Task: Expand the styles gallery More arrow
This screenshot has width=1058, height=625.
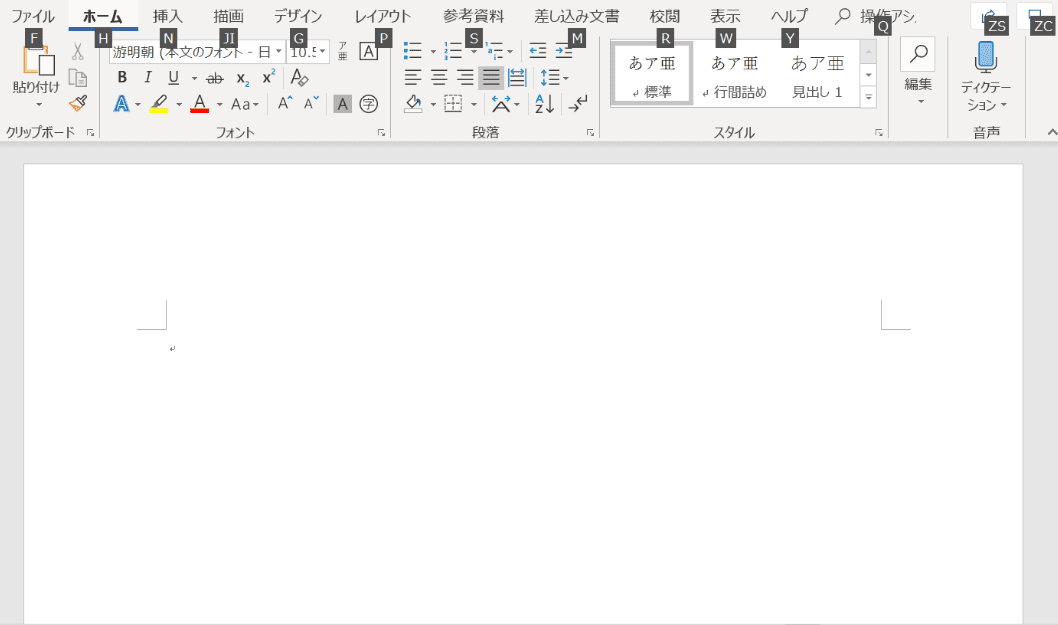Action: tap(868, 97)
